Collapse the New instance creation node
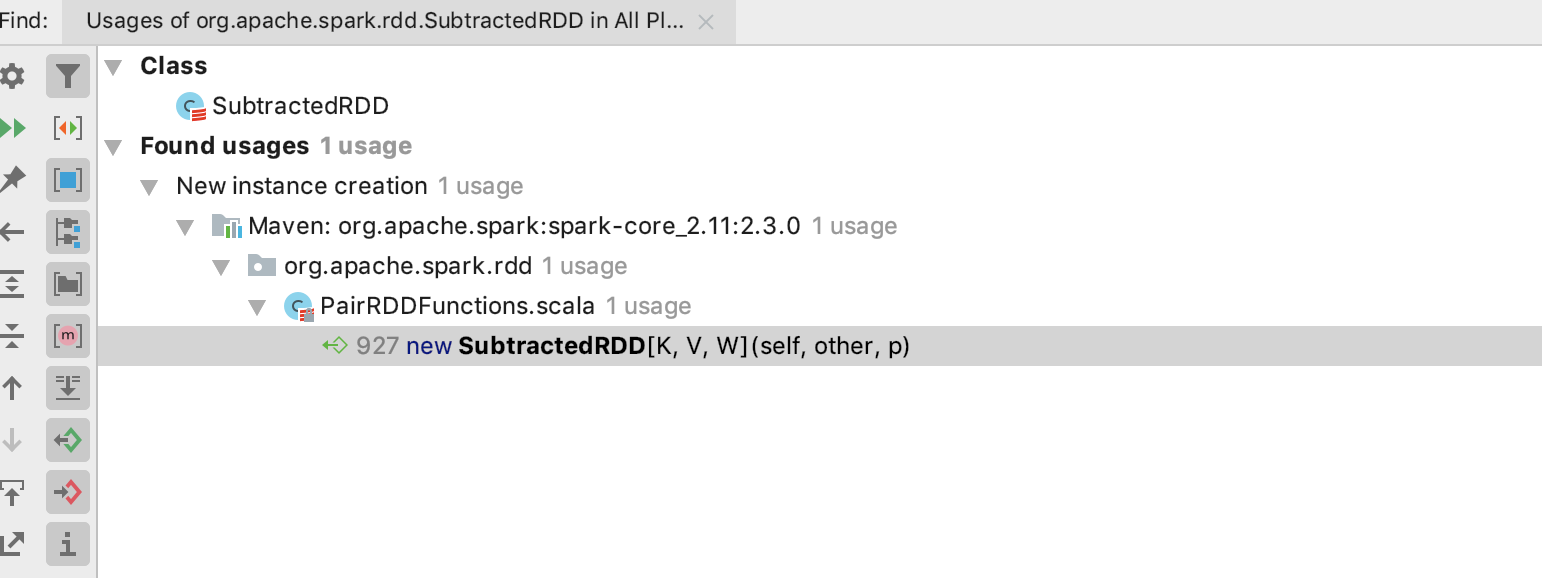This screenshot has height=578, width=1542. pyautogui.click(x=150, y=186)
